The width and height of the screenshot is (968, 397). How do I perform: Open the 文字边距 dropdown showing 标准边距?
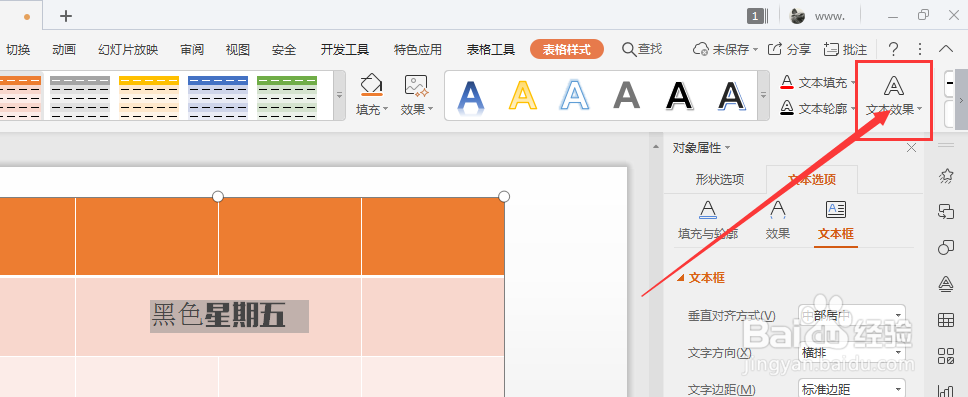click(851, 388)
